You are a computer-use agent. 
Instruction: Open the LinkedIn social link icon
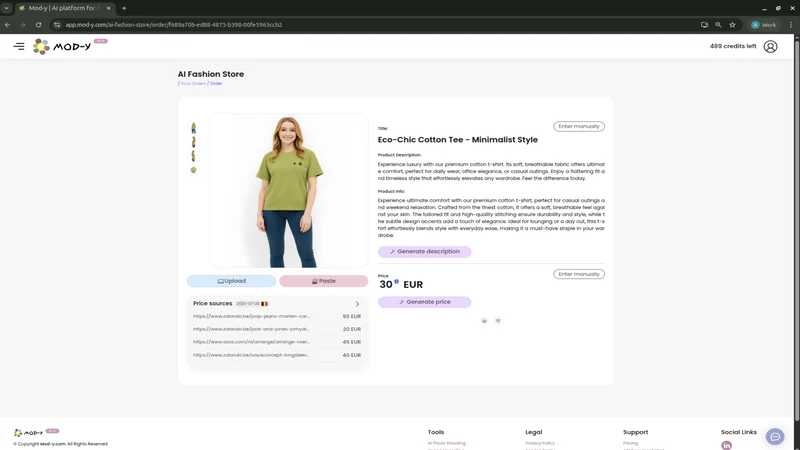tap(726, 445)
